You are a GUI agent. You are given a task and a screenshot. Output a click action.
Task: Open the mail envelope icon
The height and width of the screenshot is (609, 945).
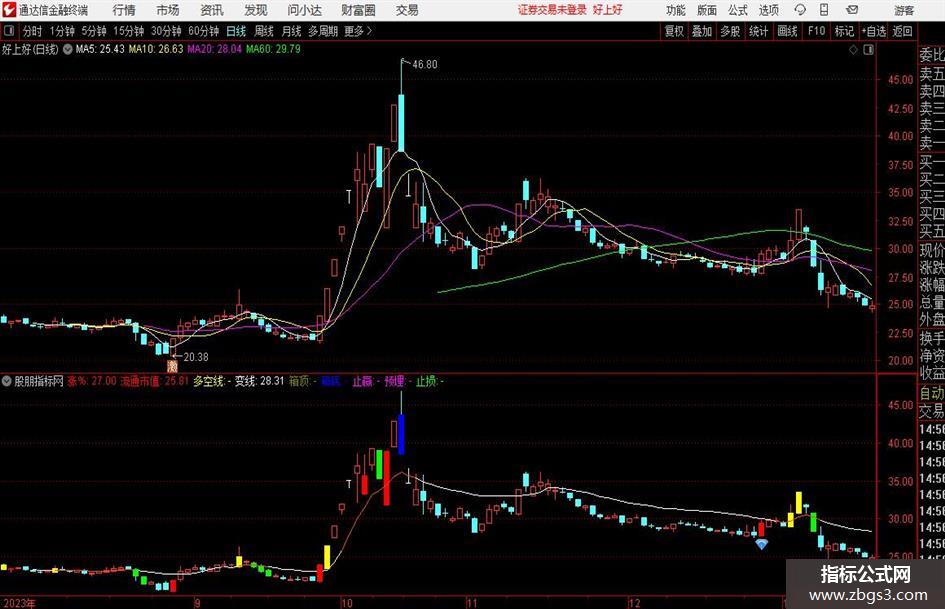tap(852, 10)
